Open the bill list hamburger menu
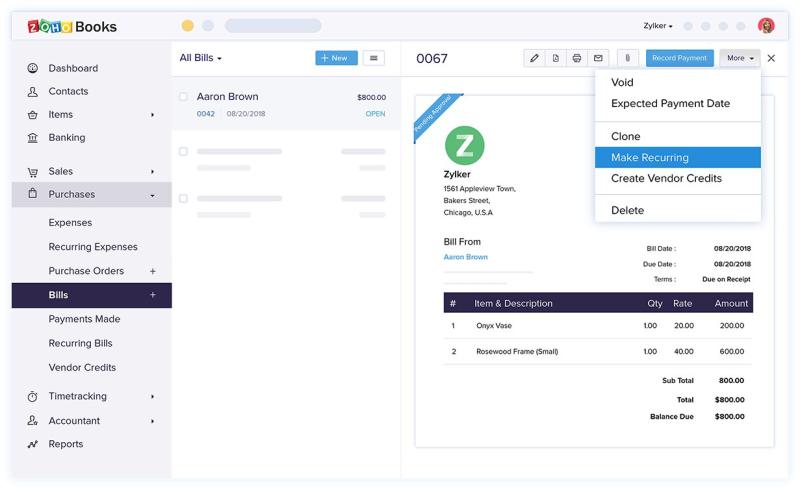800x490 pixels. click(x=373, y=58)
